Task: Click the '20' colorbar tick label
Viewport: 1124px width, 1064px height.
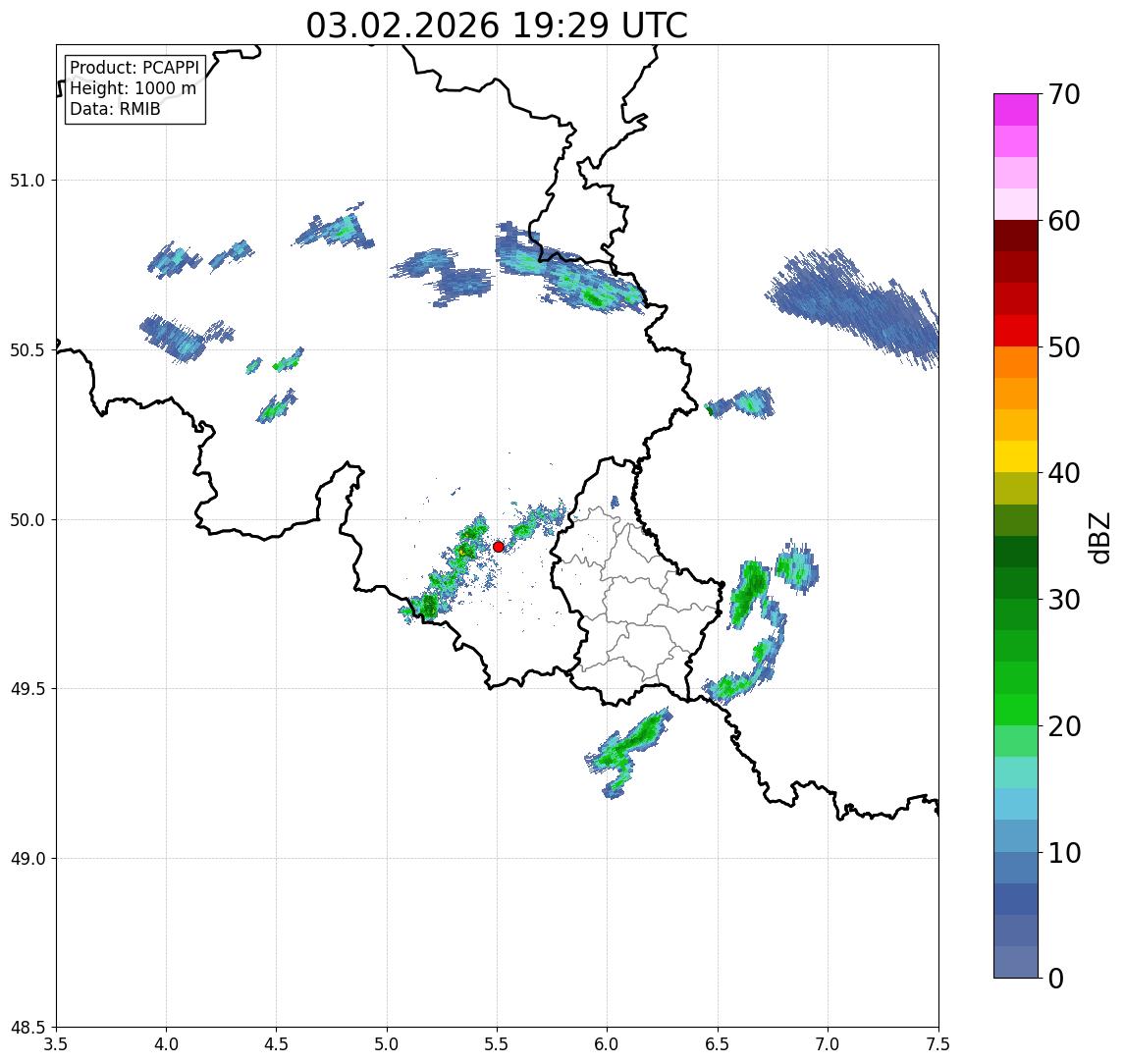Action: point(1064,726)
